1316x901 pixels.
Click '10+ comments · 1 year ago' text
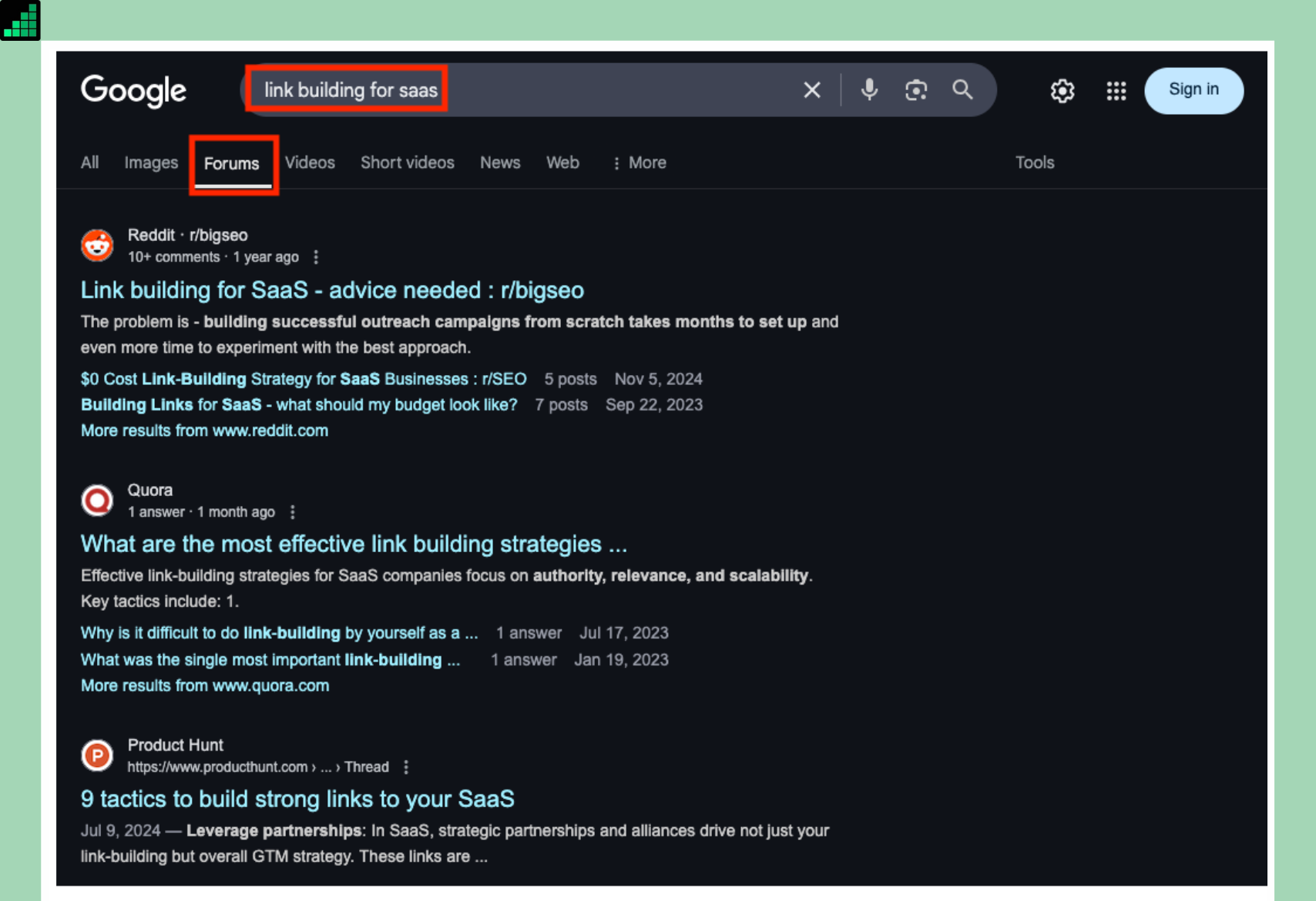213,257
